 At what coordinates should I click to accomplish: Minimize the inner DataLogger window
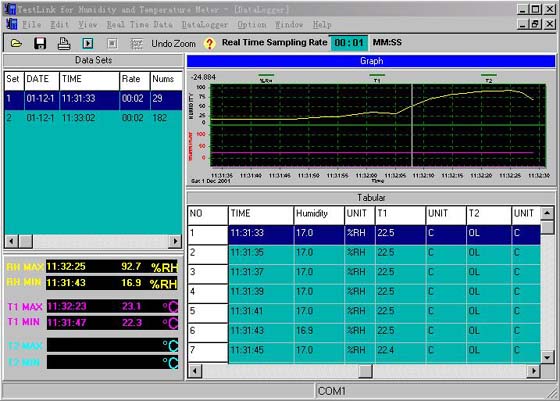(x=523, y=24)
